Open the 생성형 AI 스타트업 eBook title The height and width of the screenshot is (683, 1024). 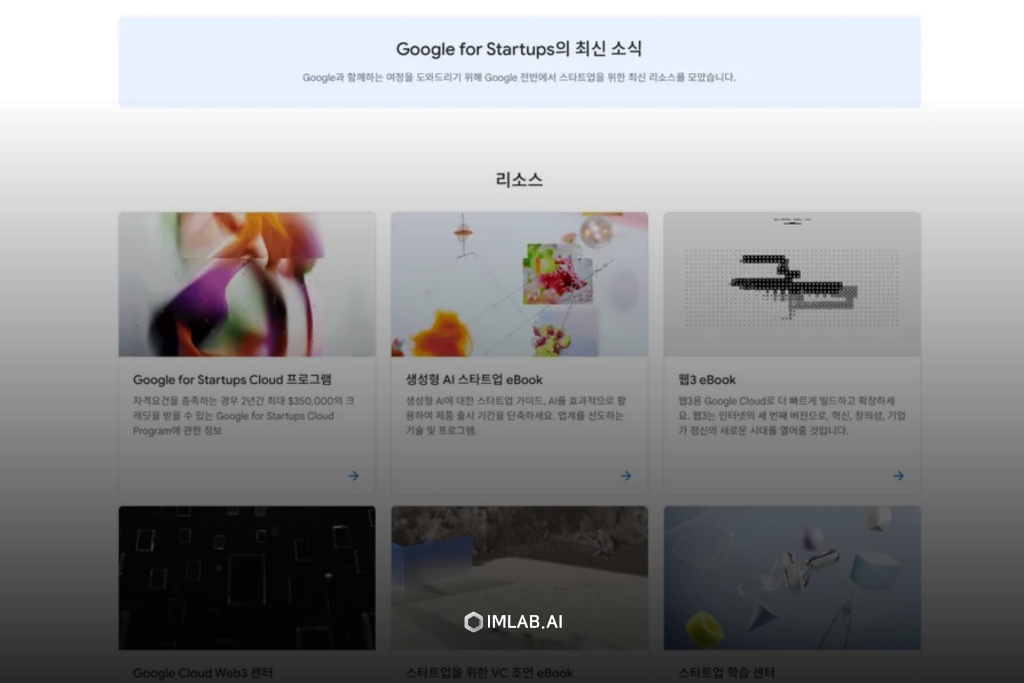[474, 379]
